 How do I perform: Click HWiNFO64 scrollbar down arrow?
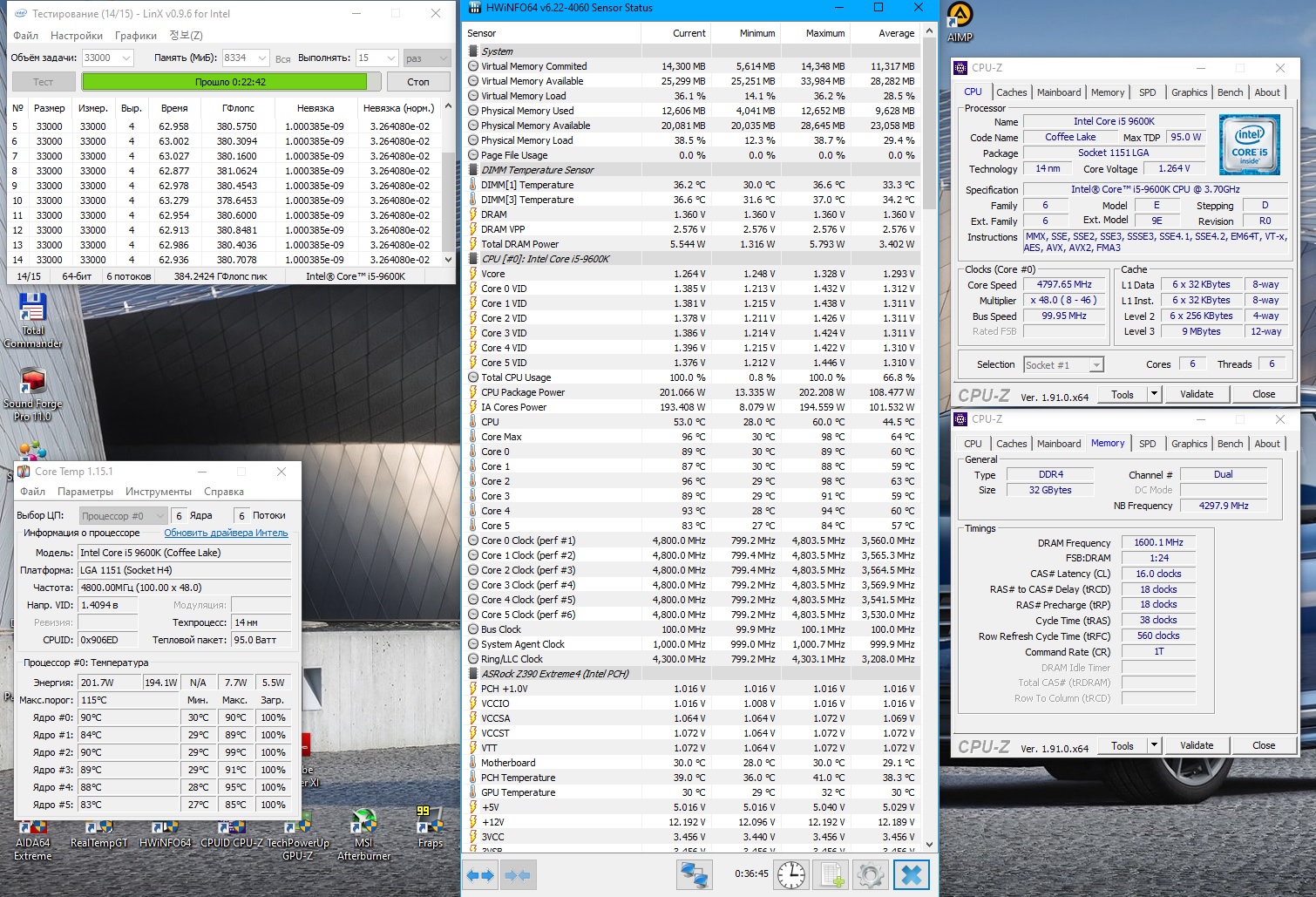point(929,844)
